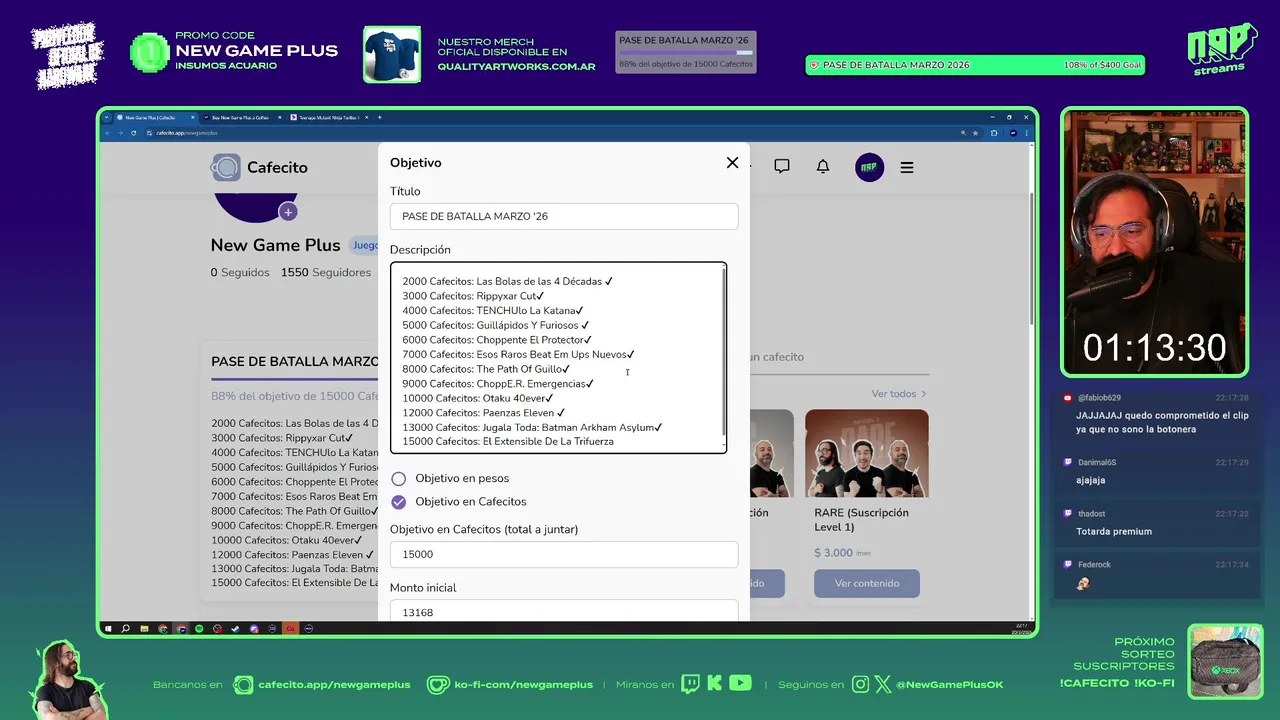Close the Objetivo dialog with the X
The width and height of the screenshot is (1280, 720).
(732, 163)
